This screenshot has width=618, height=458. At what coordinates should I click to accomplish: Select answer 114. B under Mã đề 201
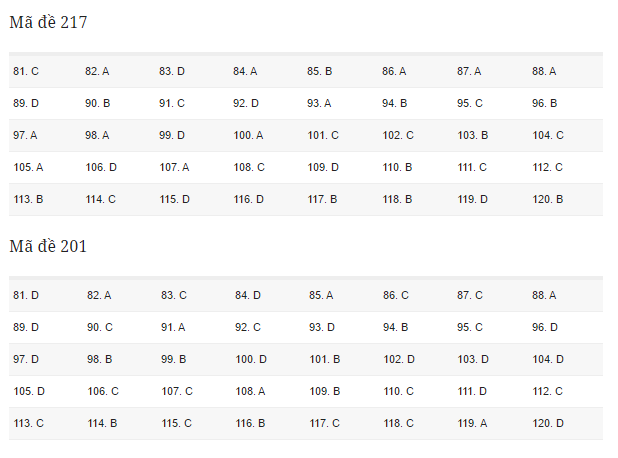coord(102,424)
